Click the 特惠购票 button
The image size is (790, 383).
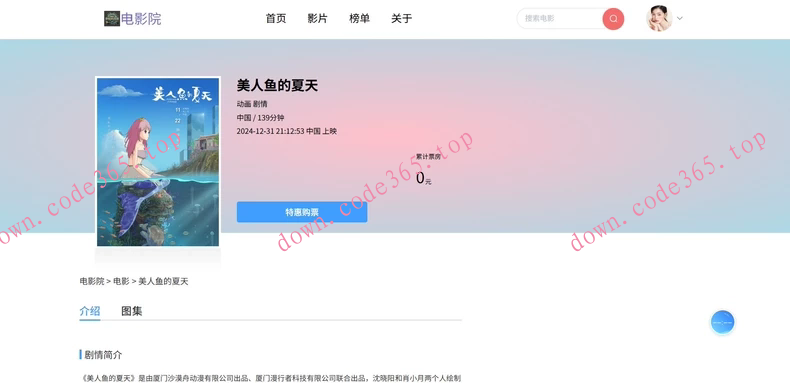[x=302, y=212]
